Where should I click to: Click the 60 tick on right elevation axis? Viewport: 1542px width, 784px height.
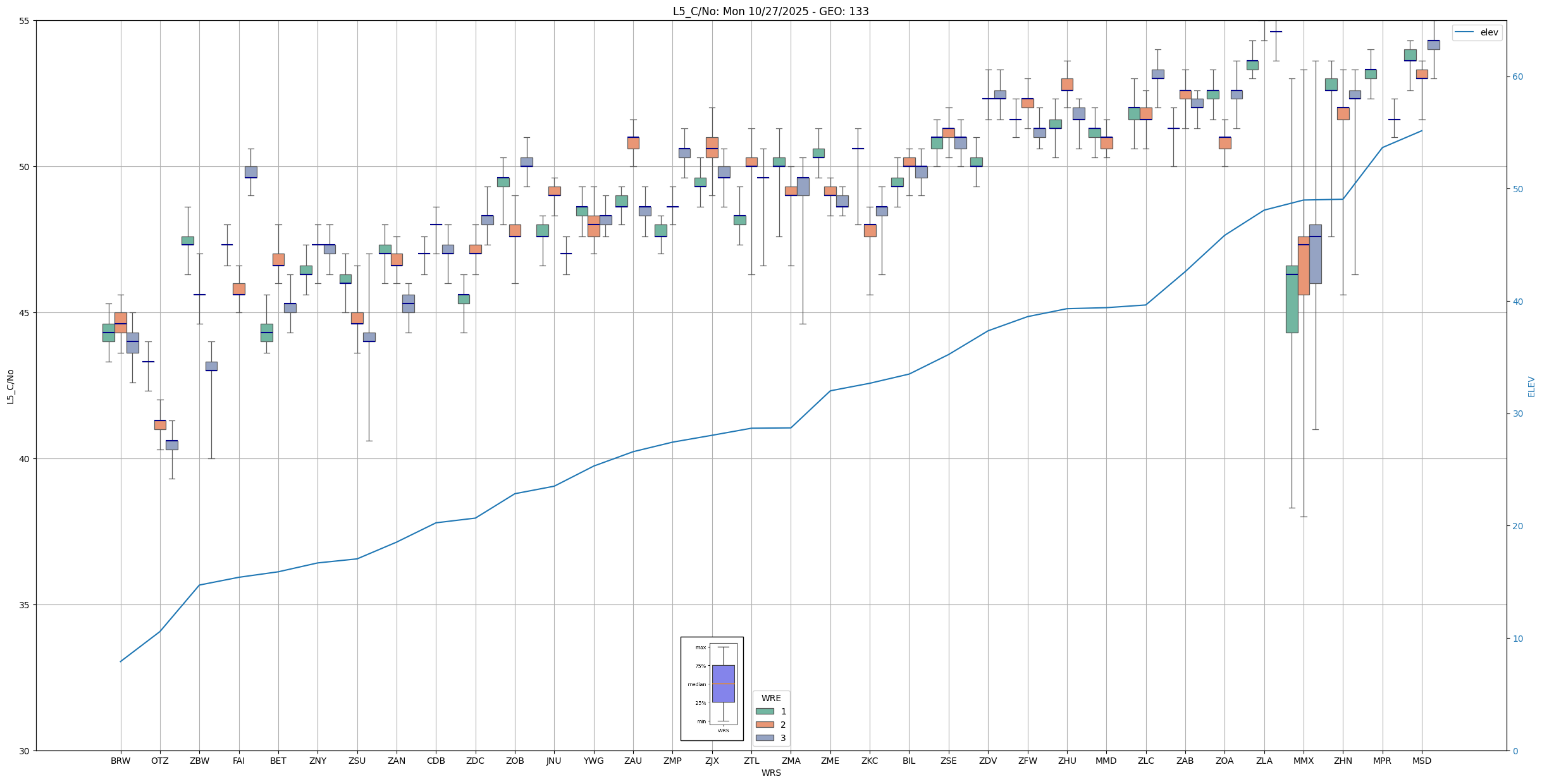pyautogui.click(x=1517, y=77)
